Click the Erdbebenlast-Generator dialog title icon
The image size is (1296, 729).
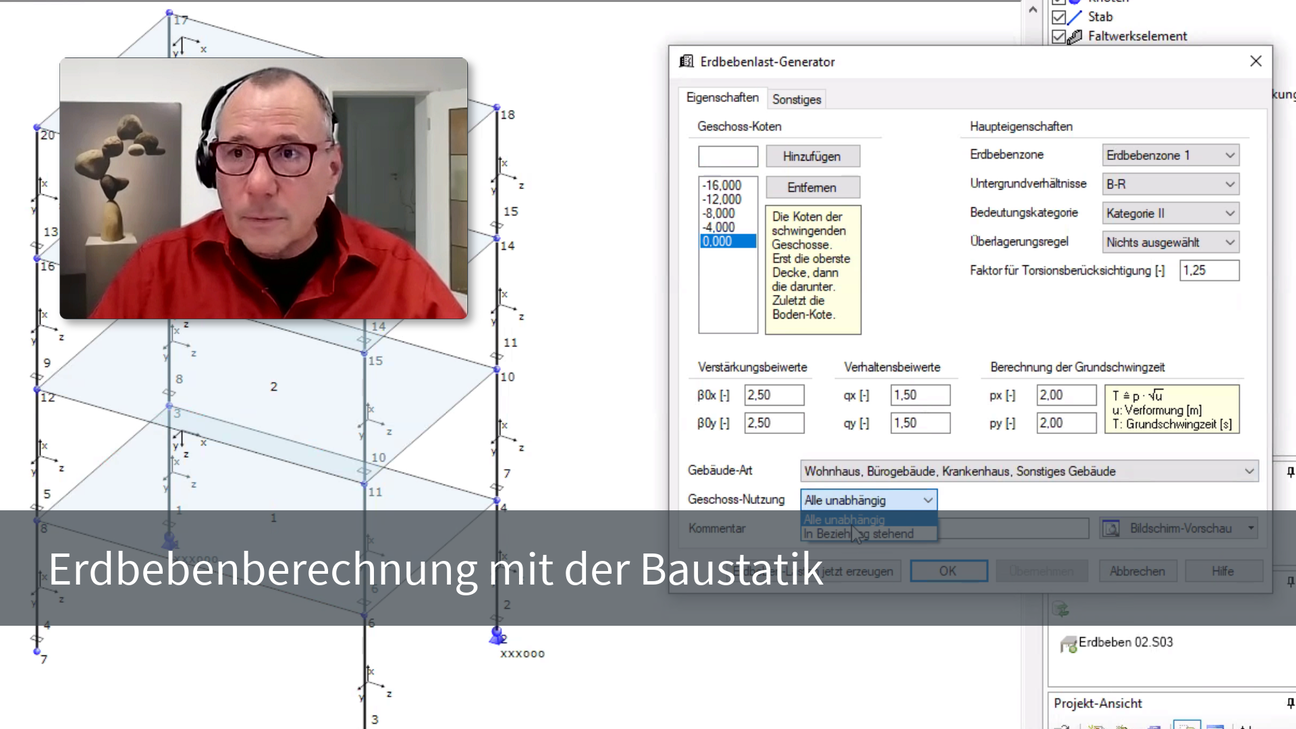[686, 62]
